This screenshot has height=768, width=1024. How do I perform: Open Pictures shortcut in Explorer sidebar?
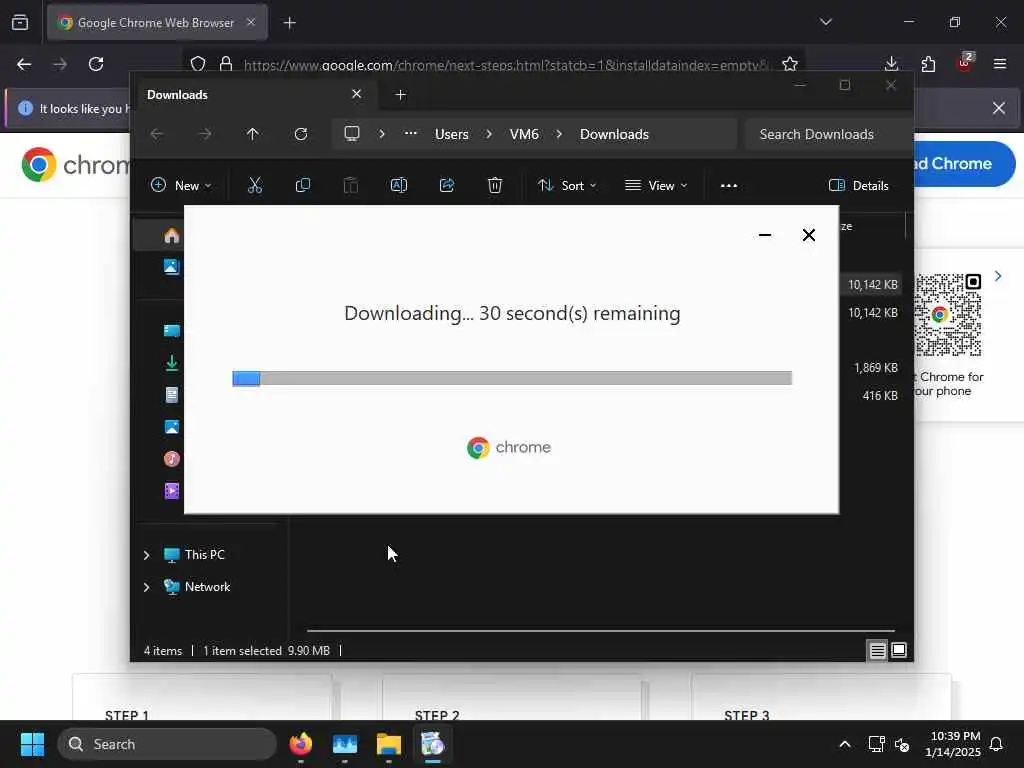172,427
